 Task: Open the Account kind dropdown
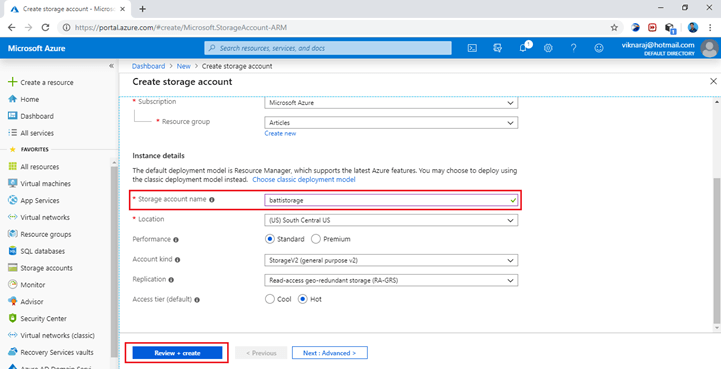[391, 260]
